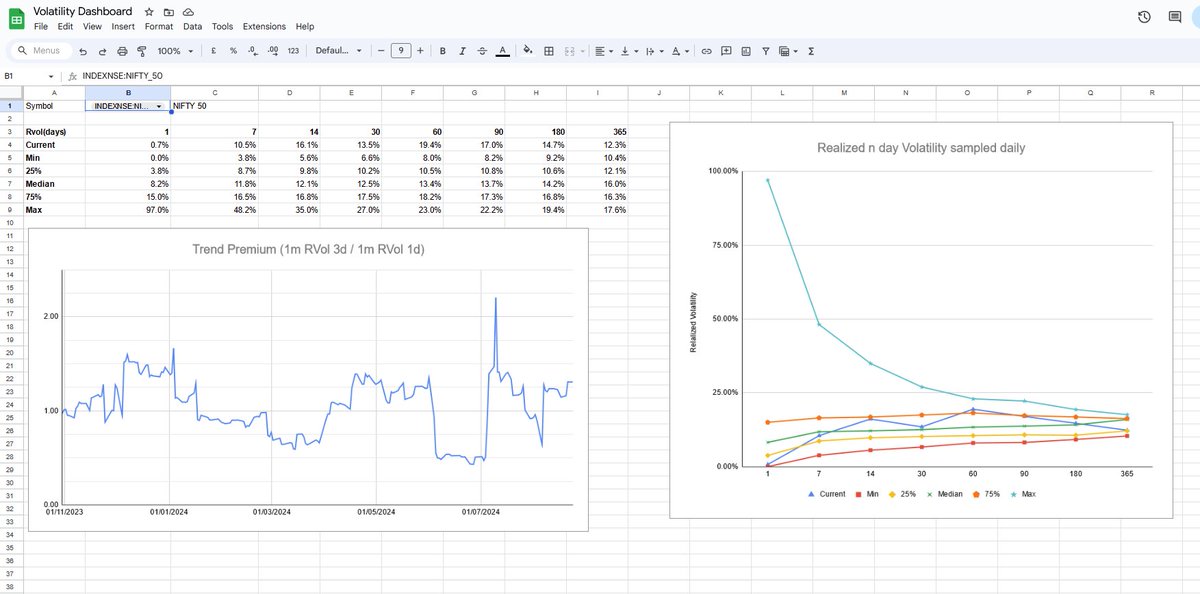Decrease font size with minus
The image size is (1200, 594).
point(381,51)
